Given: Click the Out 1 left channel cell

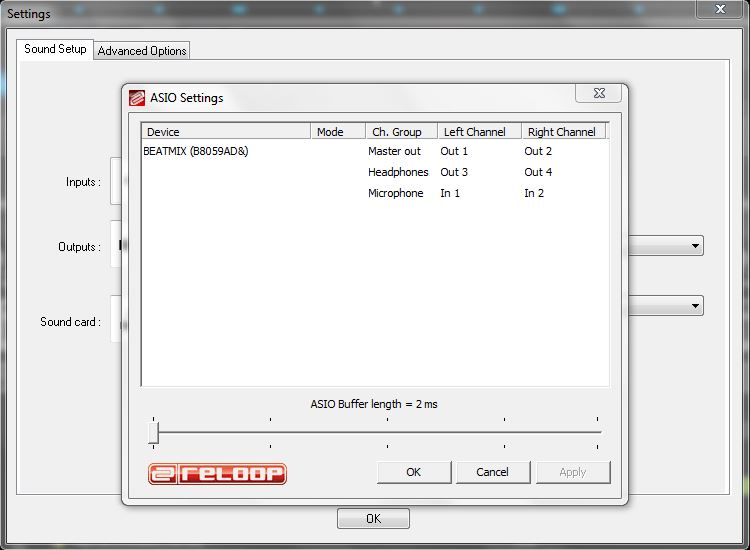Looking at the screenshot, I should coord(454,151).
